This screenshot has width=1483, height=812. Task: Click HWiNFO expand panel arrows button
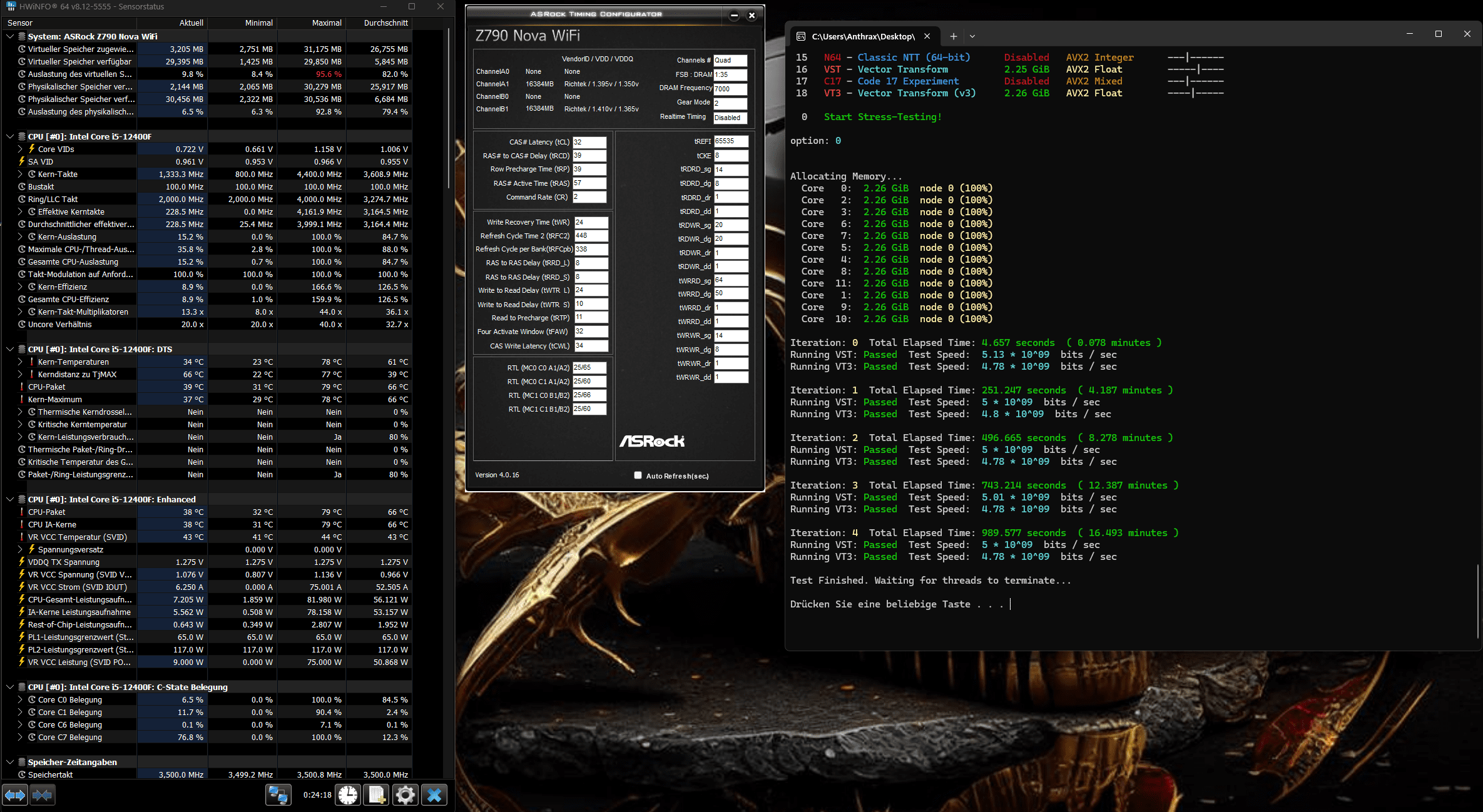[15, 795]
